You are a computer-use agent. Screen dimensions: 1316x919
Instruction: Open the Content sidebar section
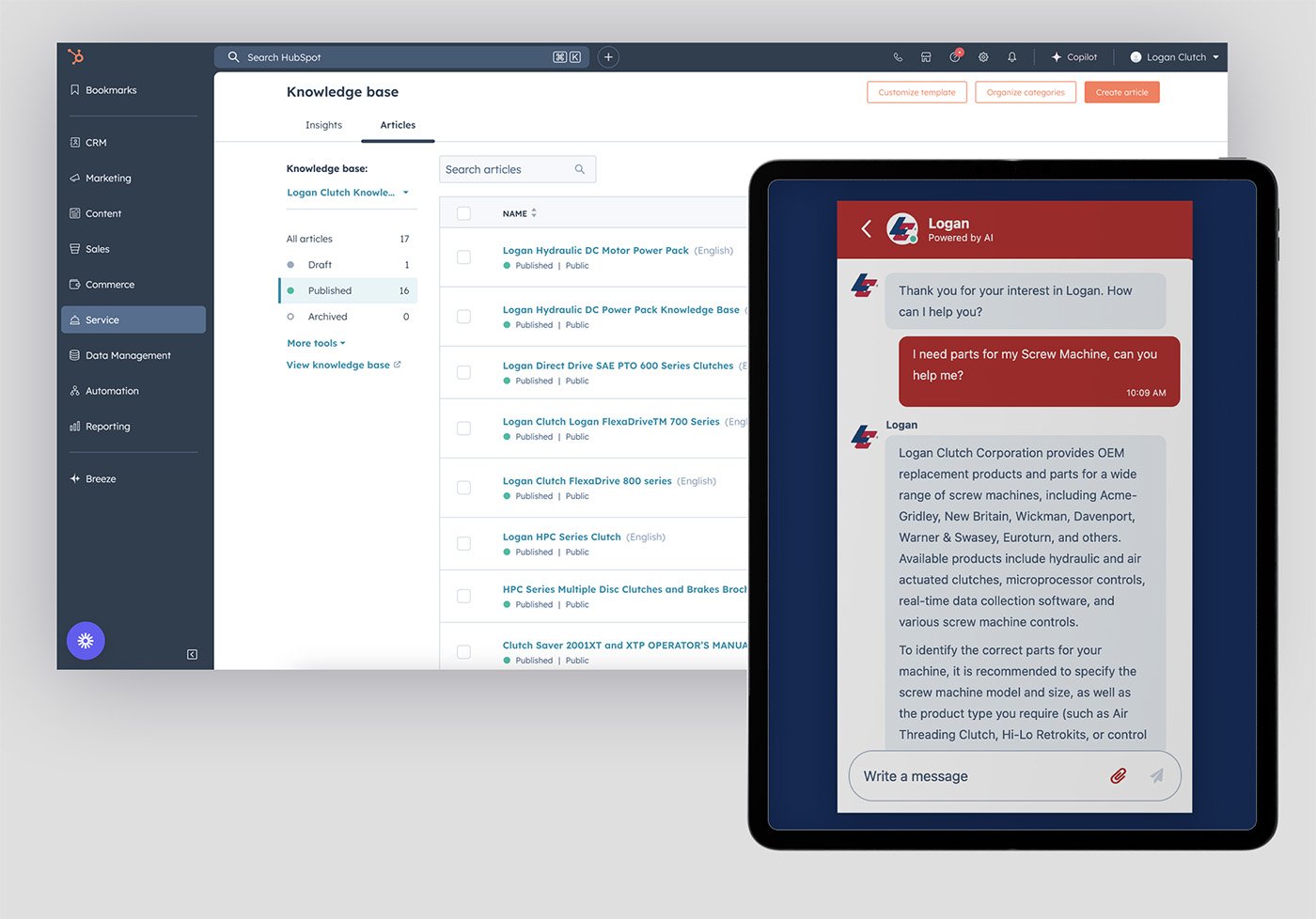[96, 213]
